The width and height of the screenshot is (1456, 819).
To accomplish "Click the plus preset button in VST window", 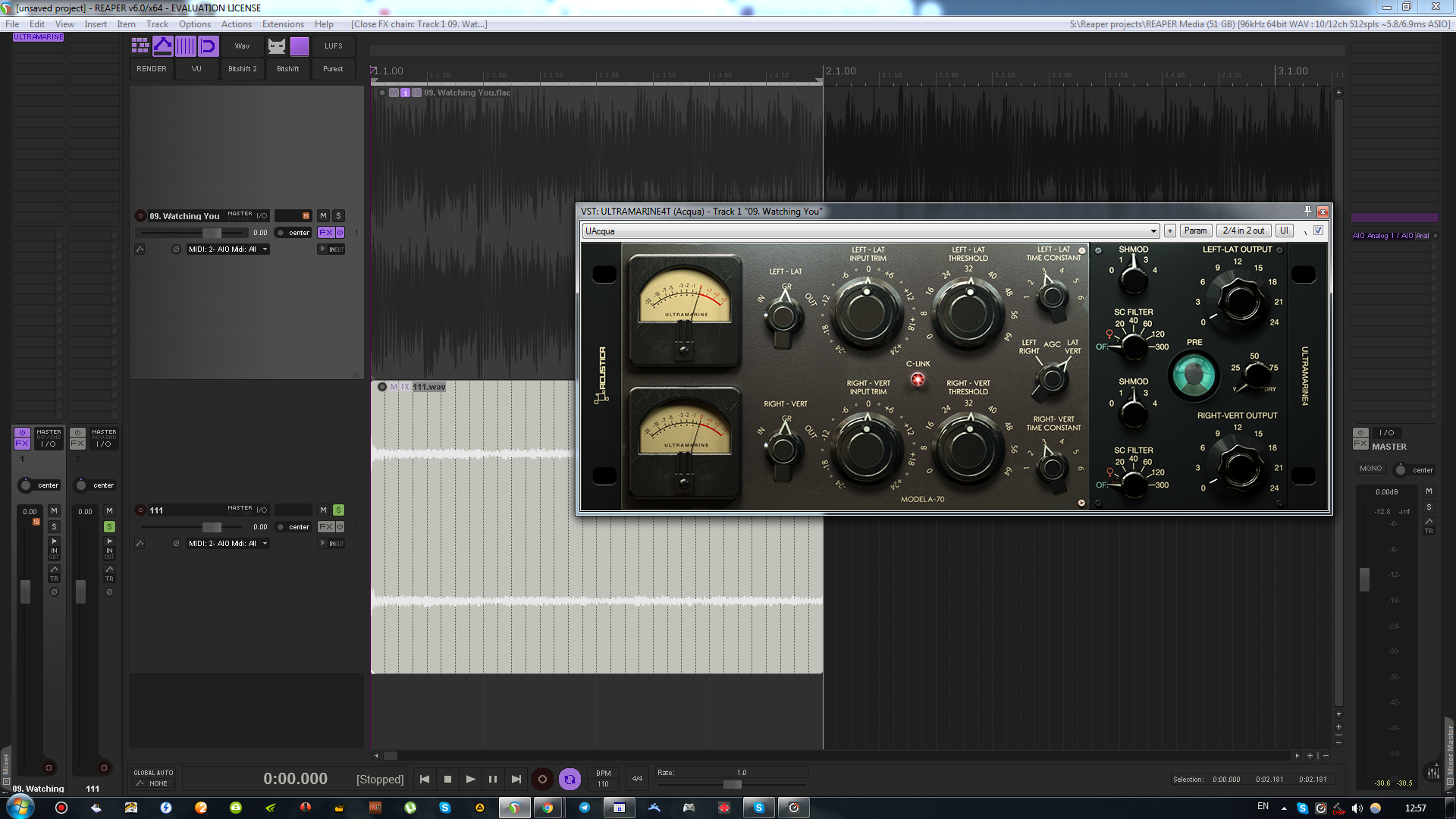I will (1170, 231).
